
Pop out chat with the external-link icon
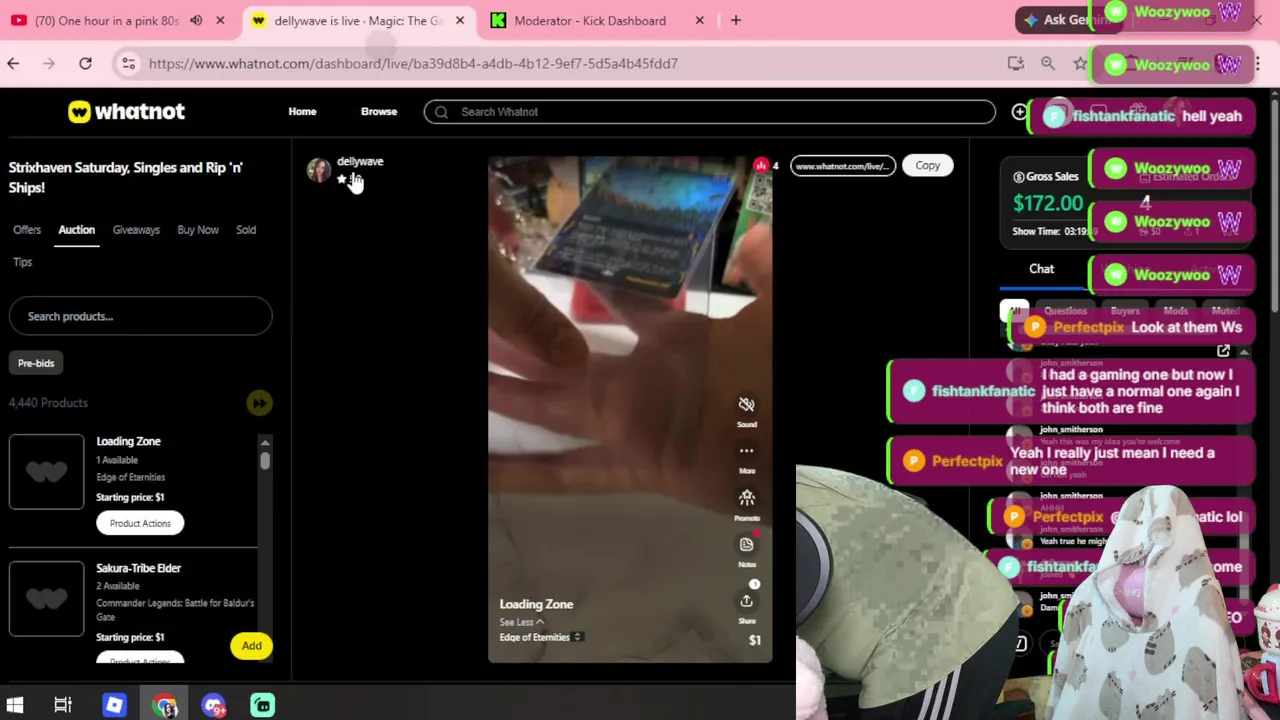[x=1223, y=351]
